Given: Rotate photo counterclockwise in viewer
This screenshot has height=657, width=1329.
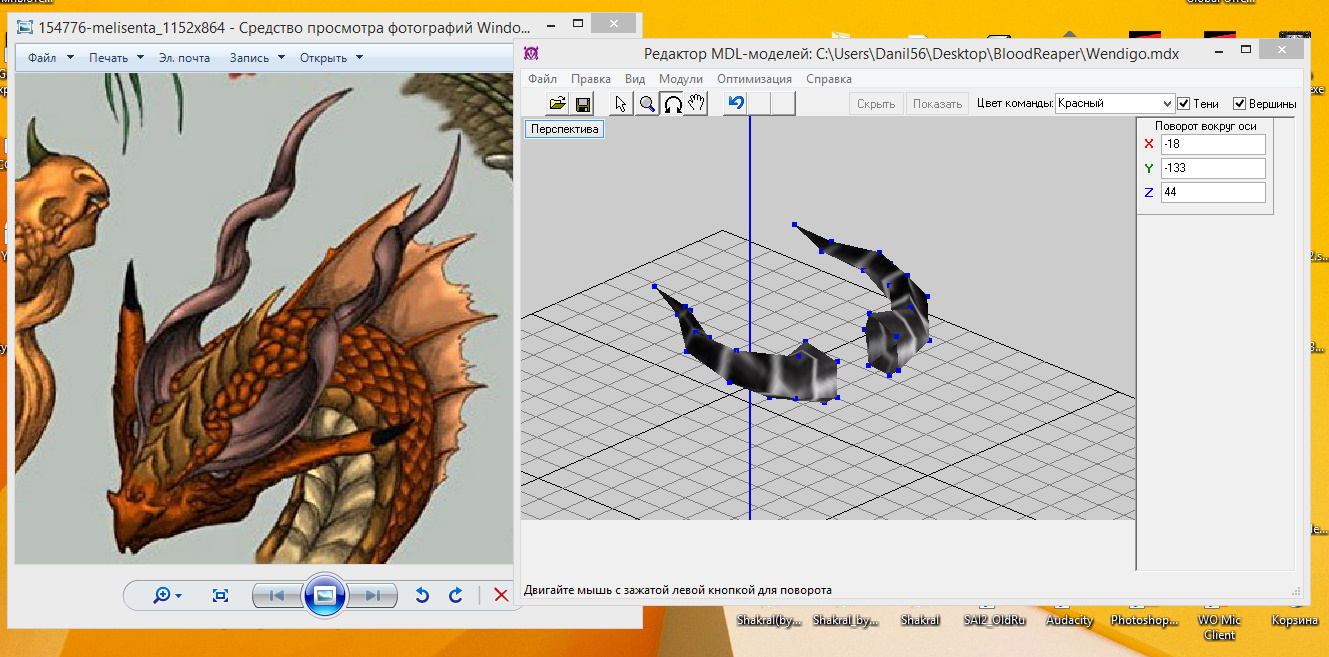Looking at the screenshot, I should coord(422,595).
